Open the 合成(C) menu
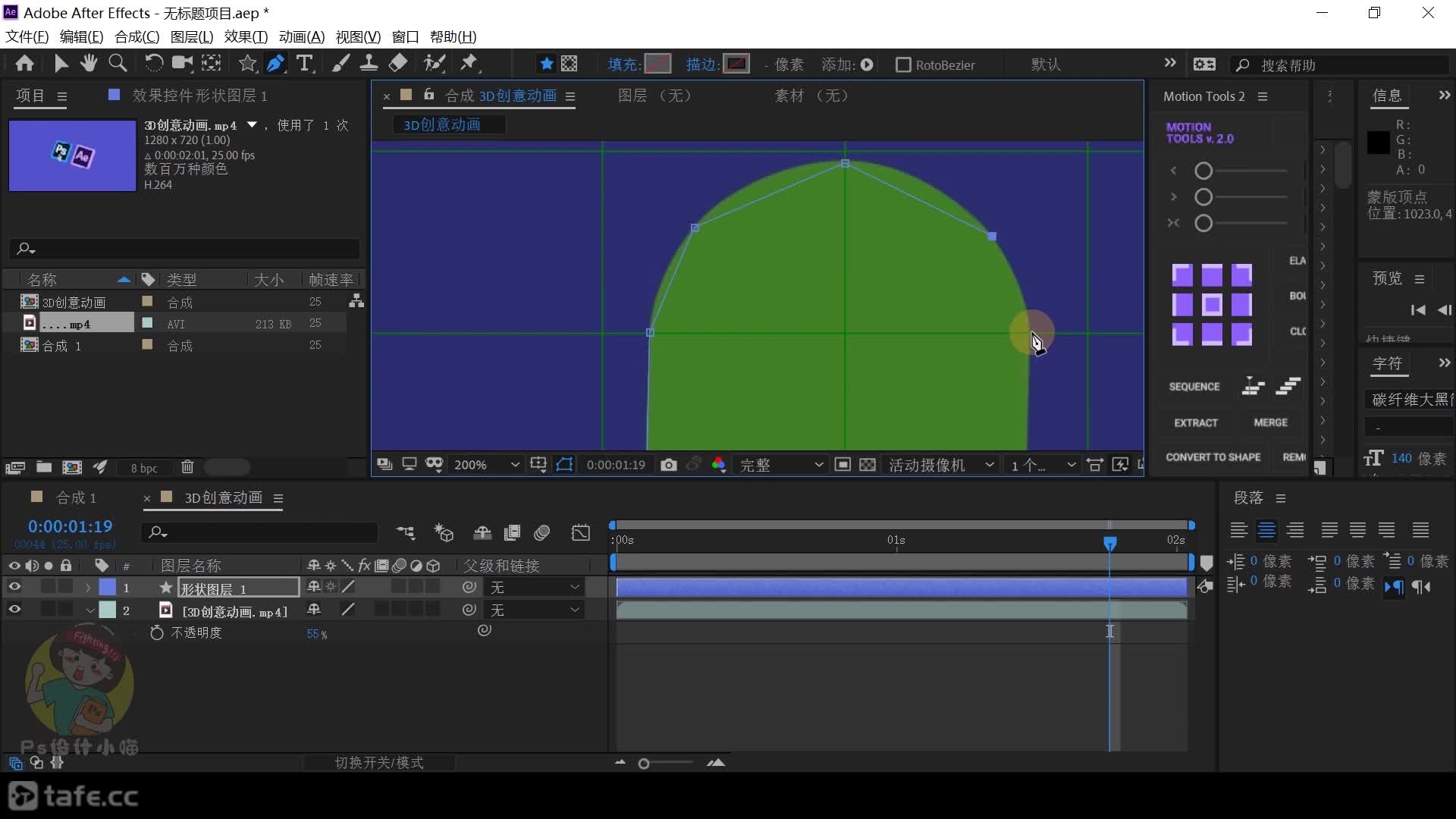 [137, 36]
